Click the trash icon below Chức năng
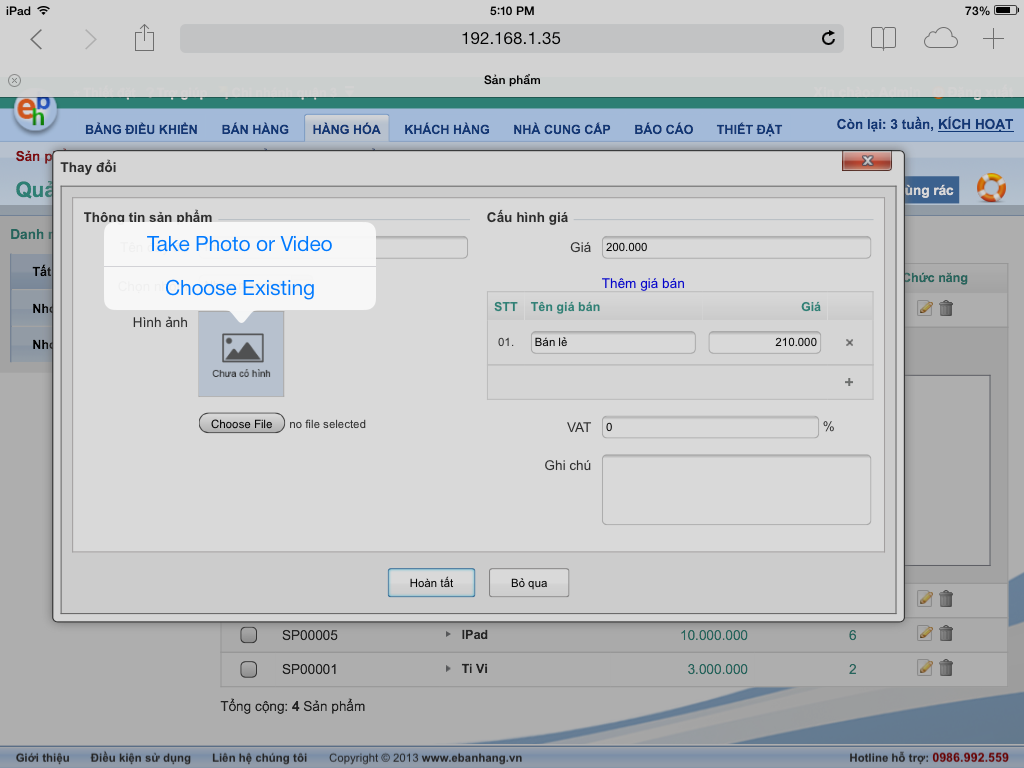Screen dimensions: 1024x768 pos(946,308)
